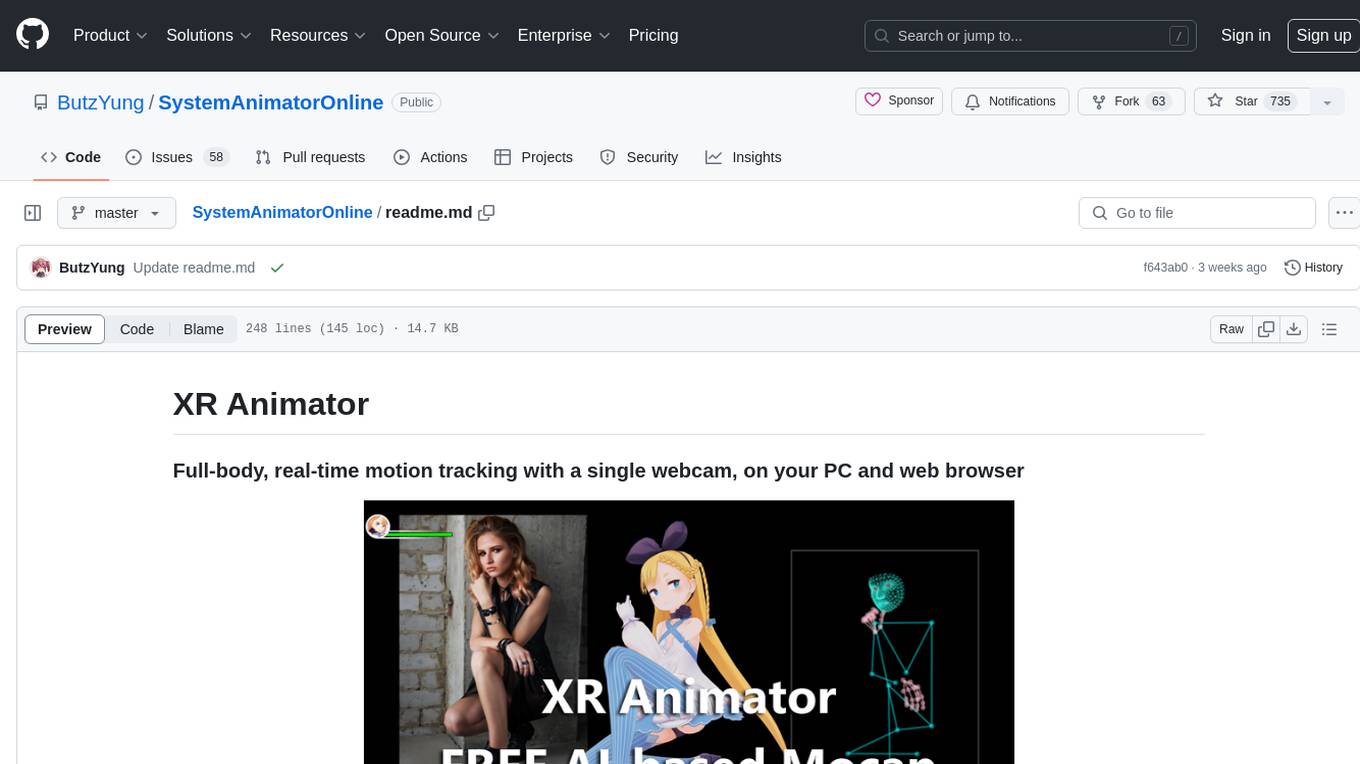Switch to the Projects tab
Image resolution: width=1360 pixels, height=764 pixels.
click(533, 157)
